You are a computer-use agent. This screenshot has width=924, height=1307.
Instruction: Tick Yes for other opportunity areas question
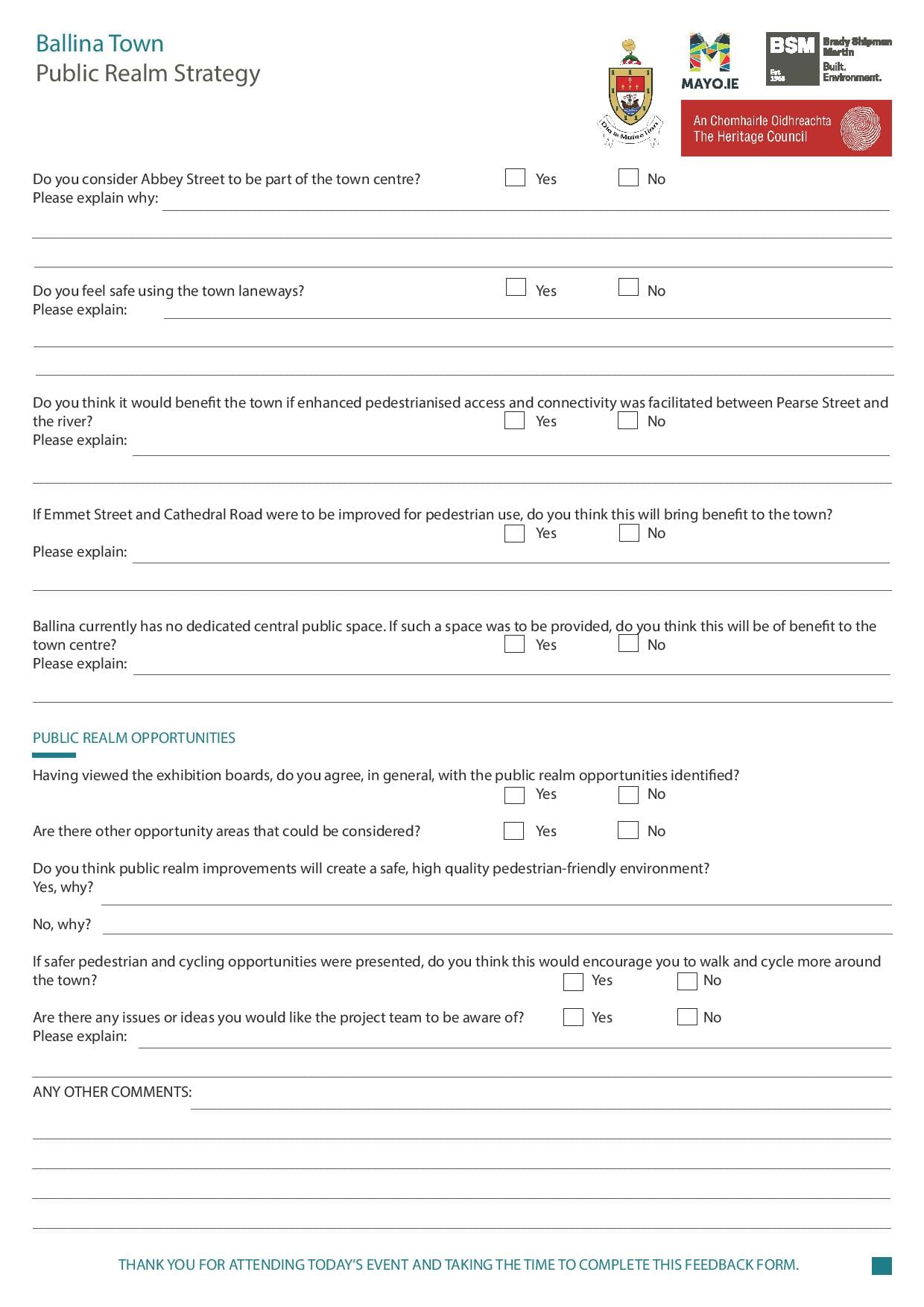(513, 830)
